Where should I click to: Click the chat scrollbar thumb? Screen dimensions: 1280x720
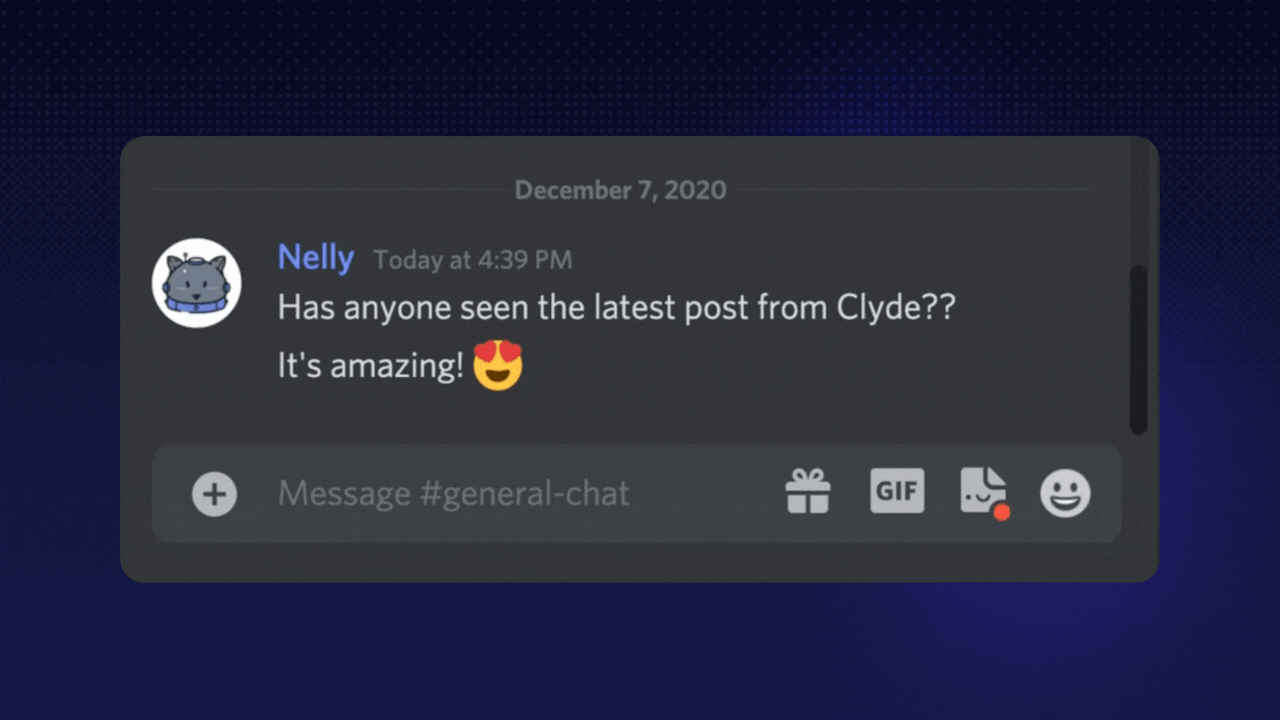(x=1138, y=350)
